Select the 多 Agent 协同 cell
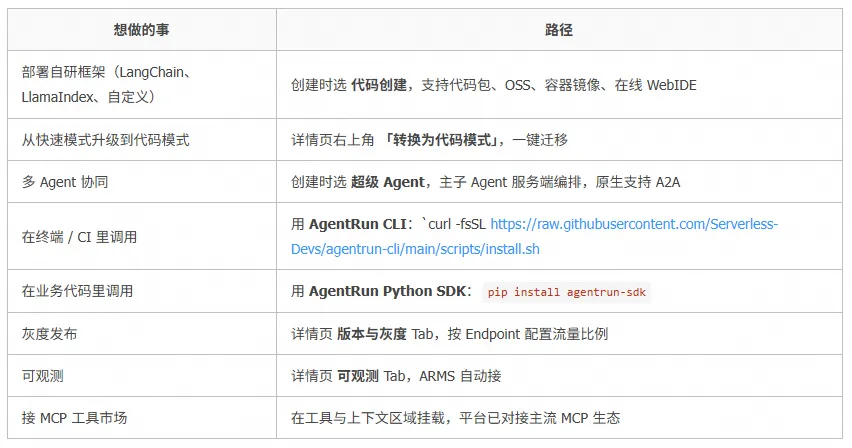The image size is (852, 448). click(142, 182)
